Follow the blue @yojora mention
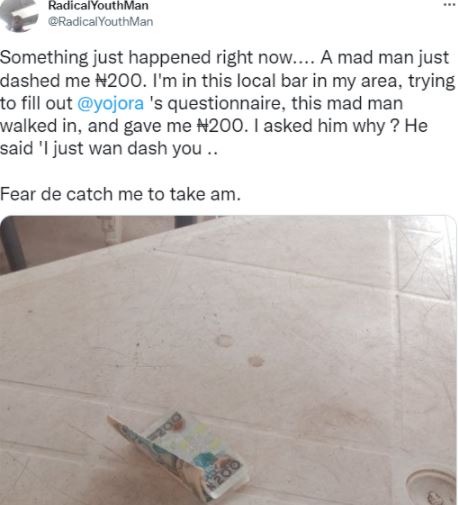The width and height of the screenshot is (458, 505). pyautogui.click(x=110, y=103)
